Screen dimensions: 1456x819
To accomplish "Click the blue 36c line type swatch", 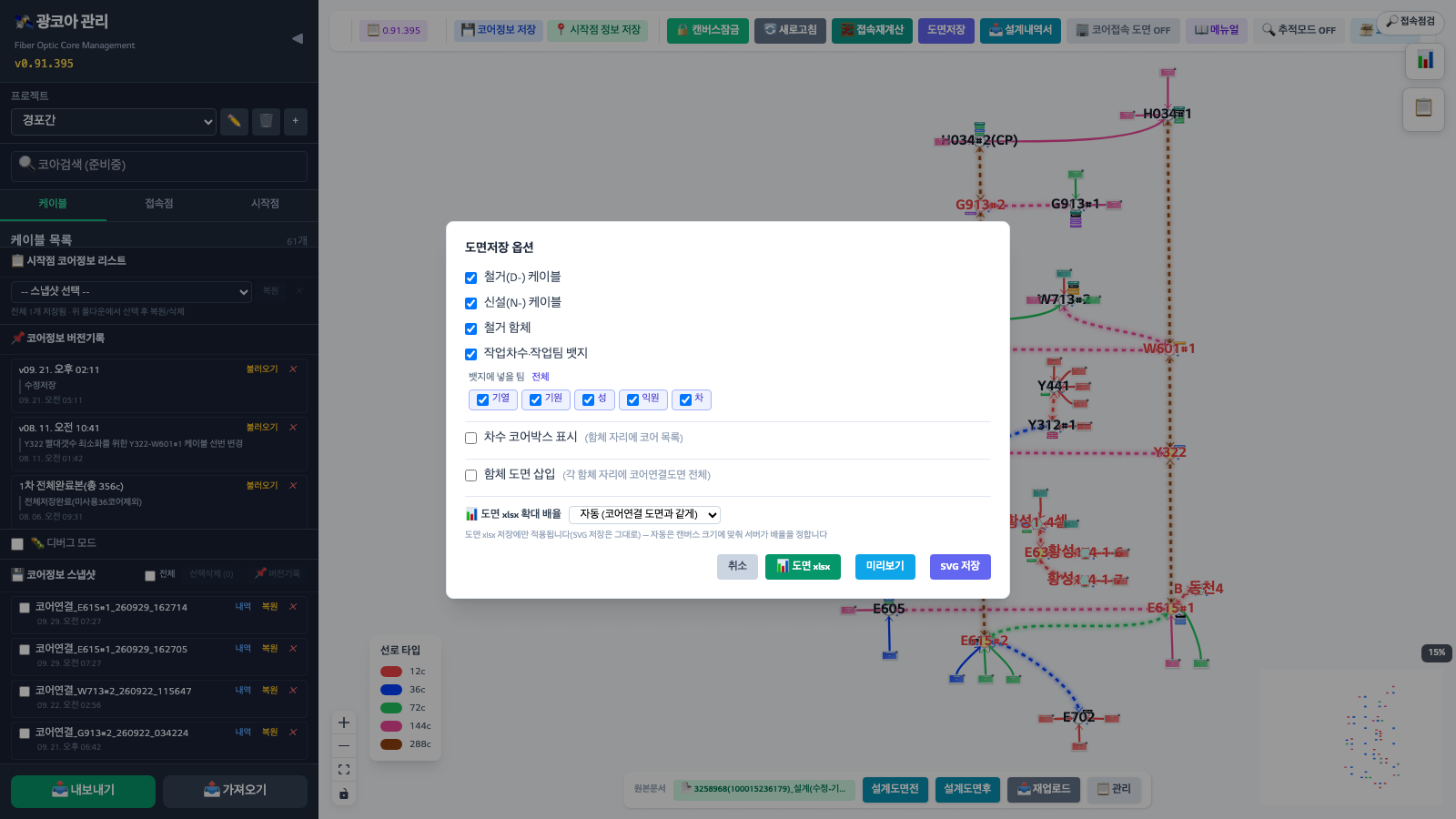I will pos(391,690).
